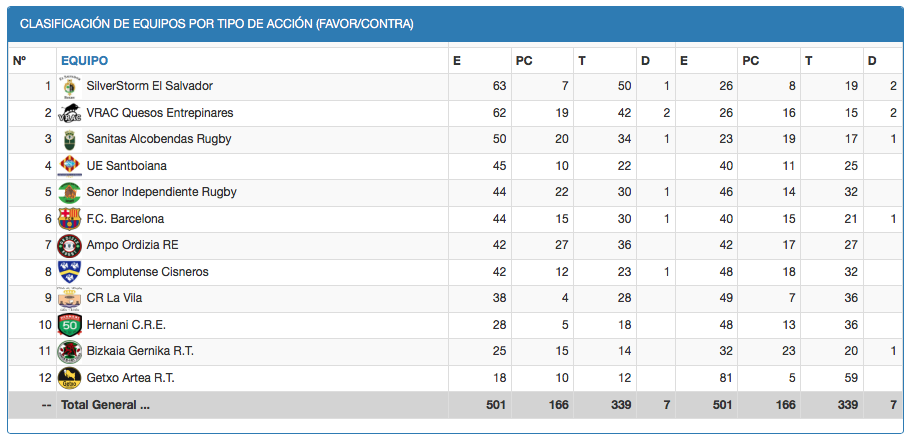Open the F.C. Barcelona team name
The width and height of the screenshot is (911, 442).
125,219
